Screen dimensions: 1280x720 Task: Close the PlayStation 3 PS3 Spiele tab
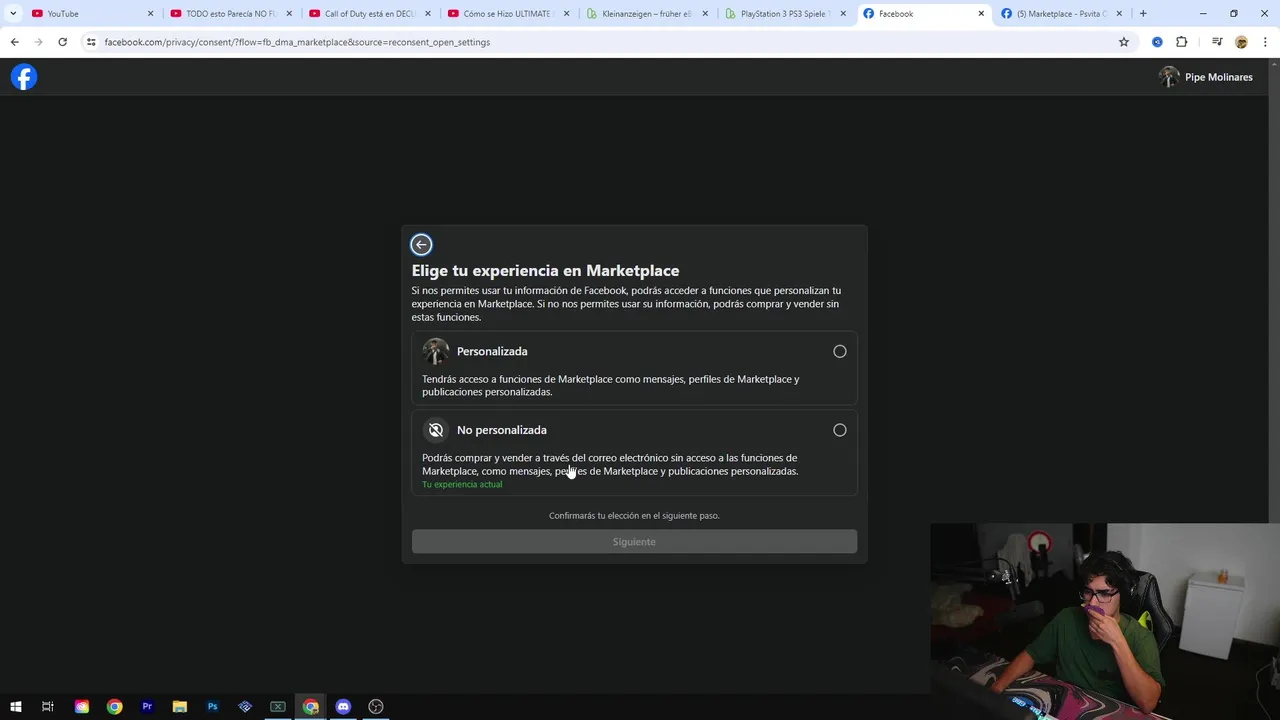[x=843, y=14]
